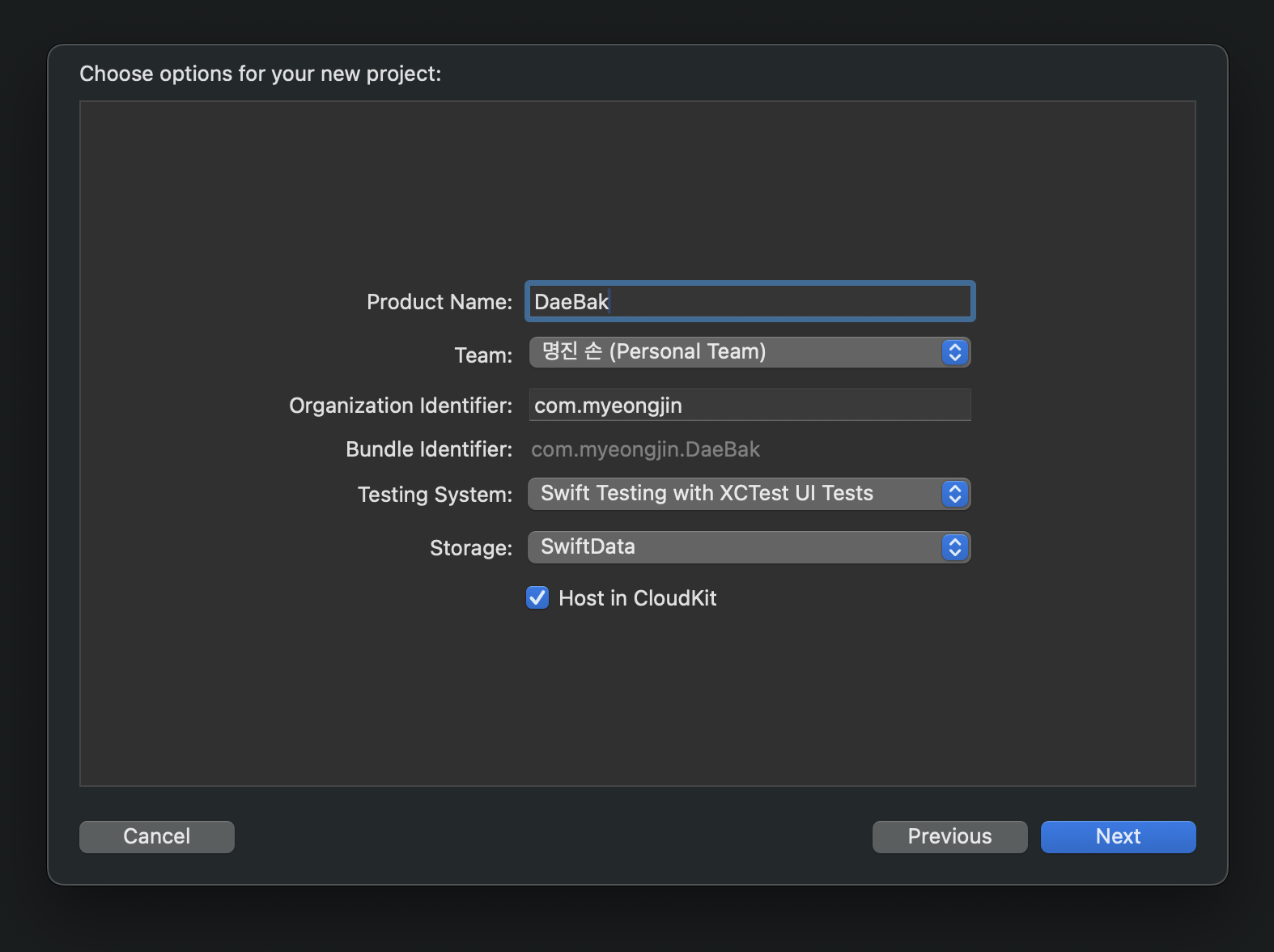1274x952 pixels.
Task: Open the Storage dropdown showing SwiftData
Action: click(x=750, y=547)
